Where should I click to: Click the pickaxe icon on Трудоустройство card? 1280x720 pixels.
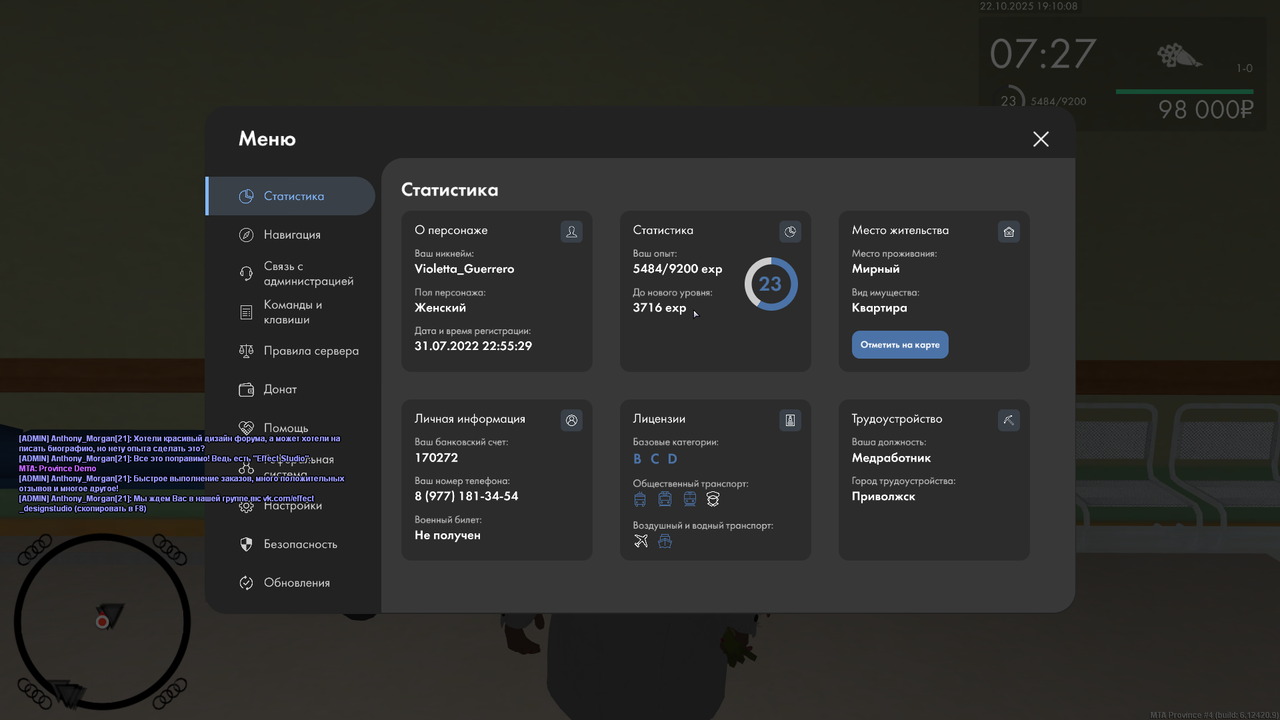pyautogui.click(x=1009, y=420)
